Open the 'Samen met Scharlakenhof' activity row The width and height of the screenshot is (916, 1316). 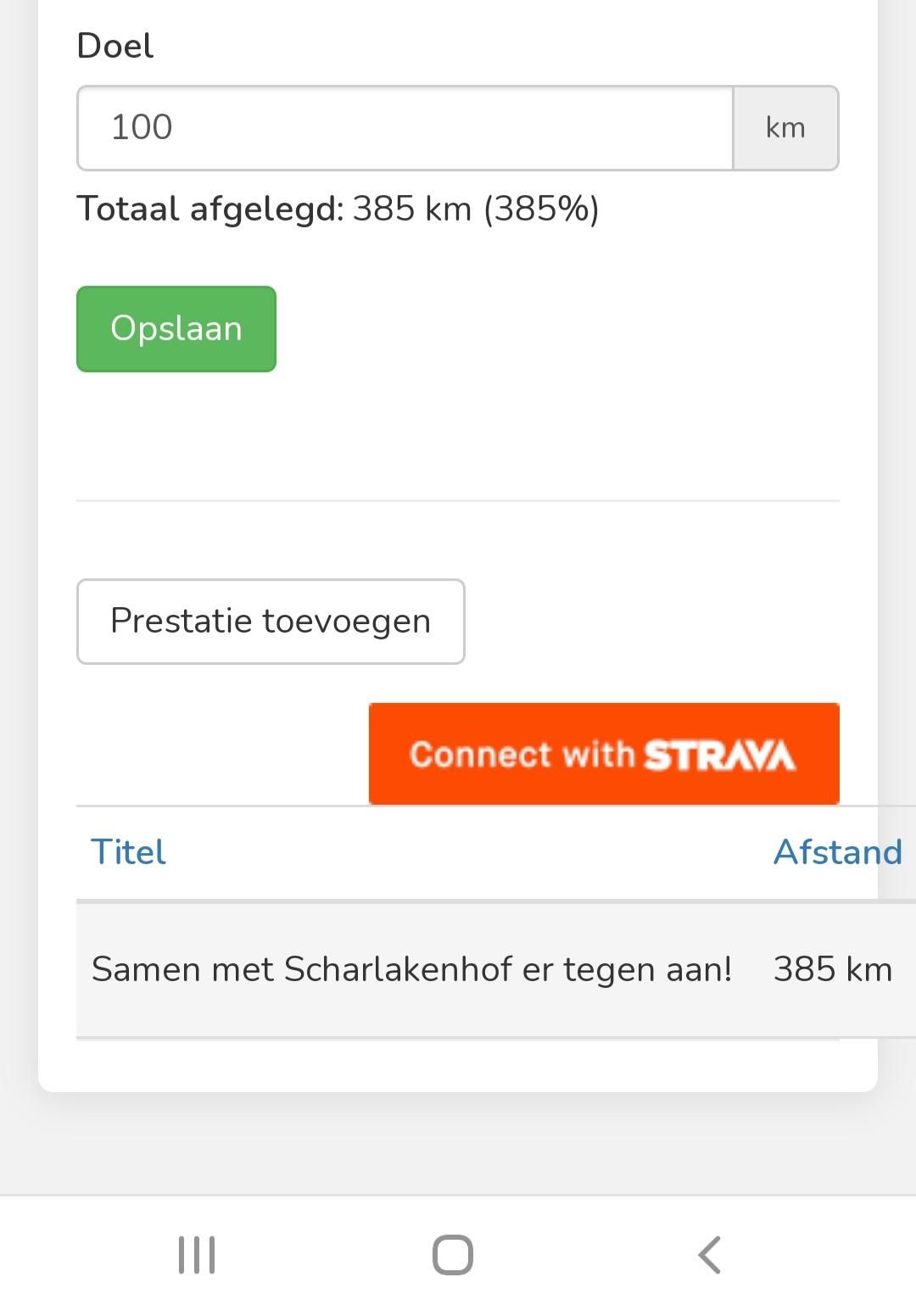click(496, 970)
